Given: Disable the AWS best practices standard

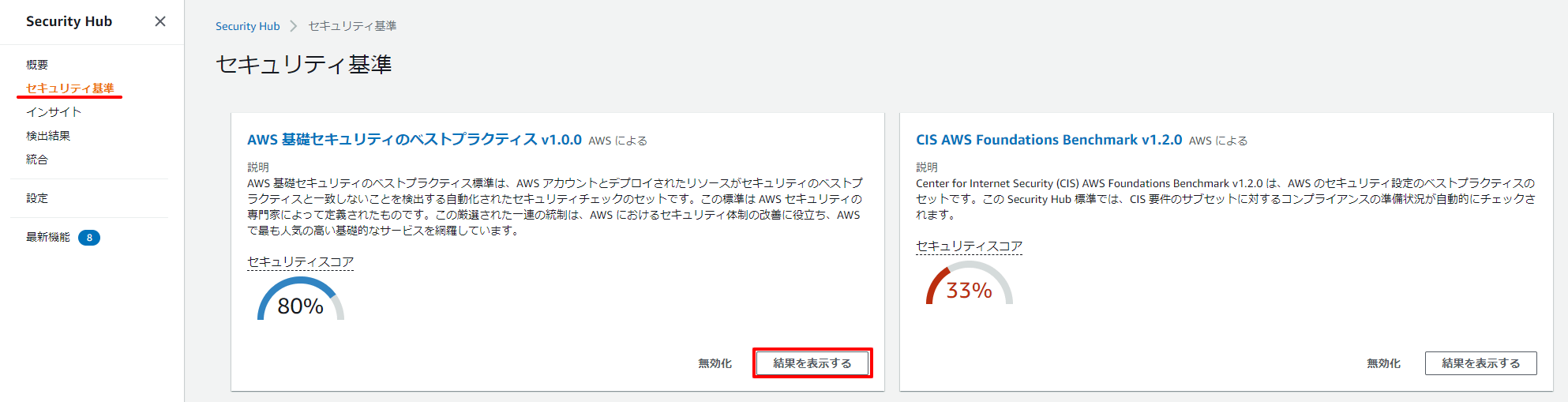Looking at the screenshot, I should pyautogui.click(x=715, y=363).
